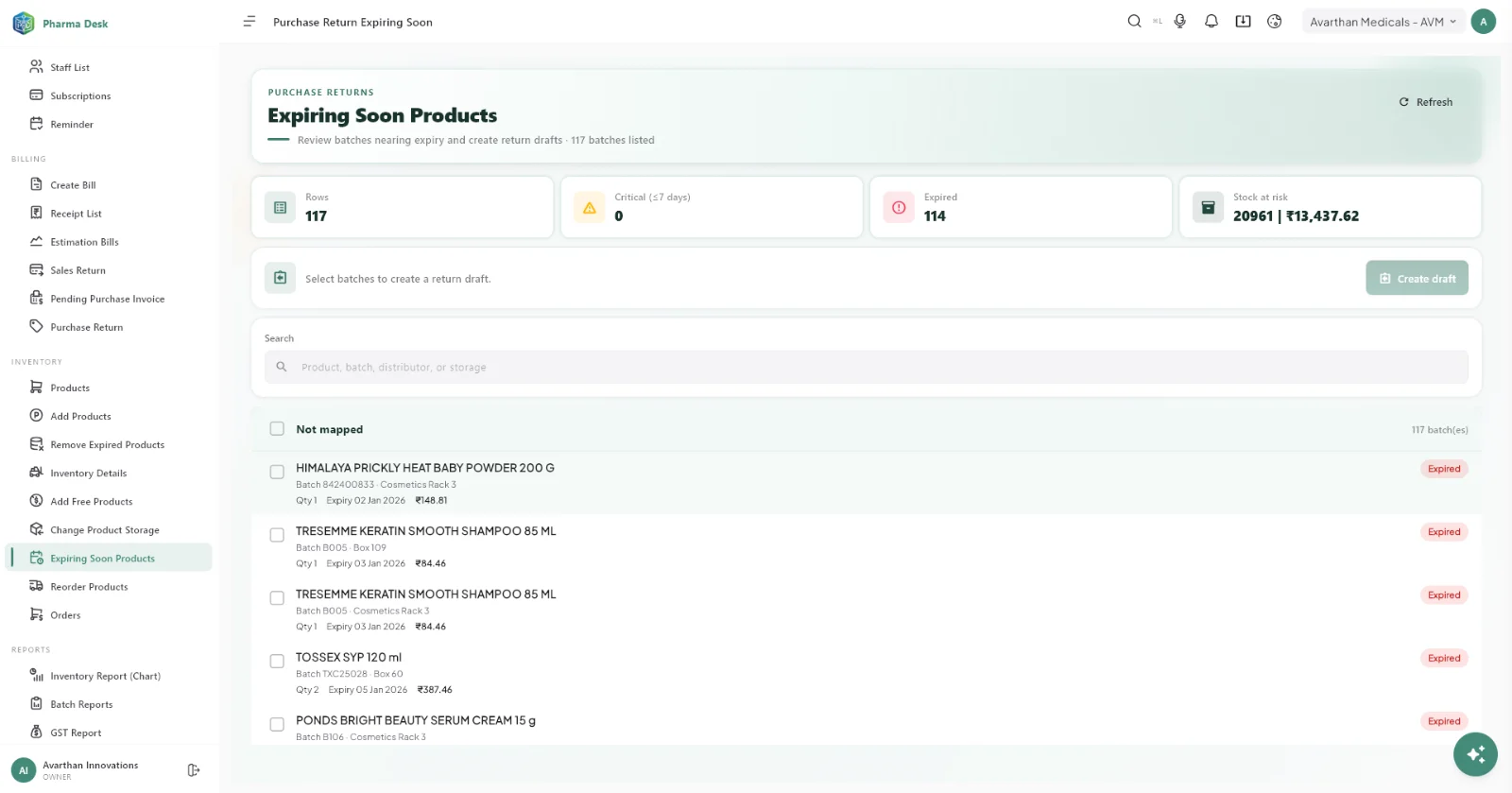The image size is (1512, 793).
Task: Open the global search magnifier icon
Action: [x=1134, y=22]
